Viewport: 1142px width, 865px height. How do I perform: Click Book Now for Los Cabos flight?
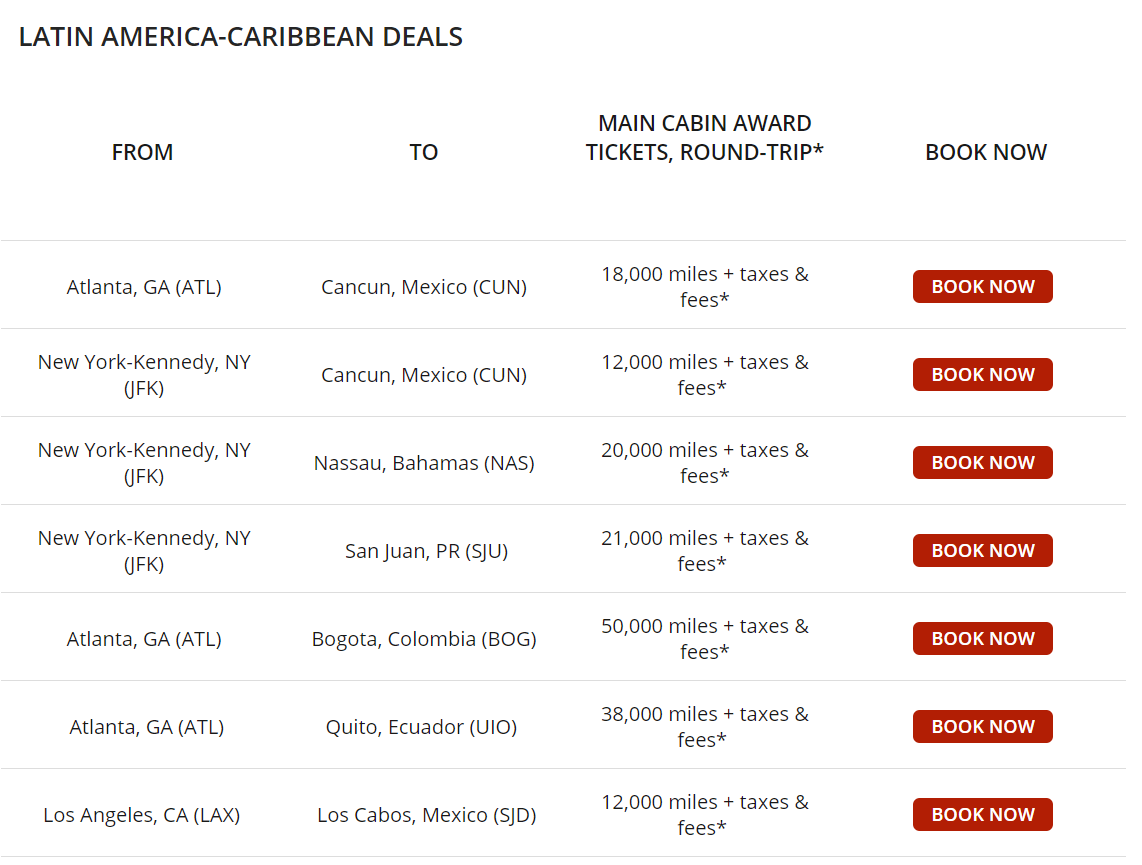(982, 815)
